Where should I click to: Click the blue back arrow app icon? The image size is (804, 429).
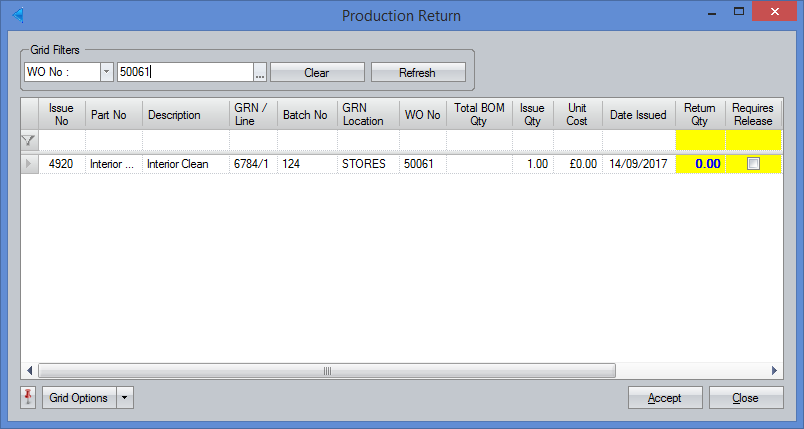17,15
